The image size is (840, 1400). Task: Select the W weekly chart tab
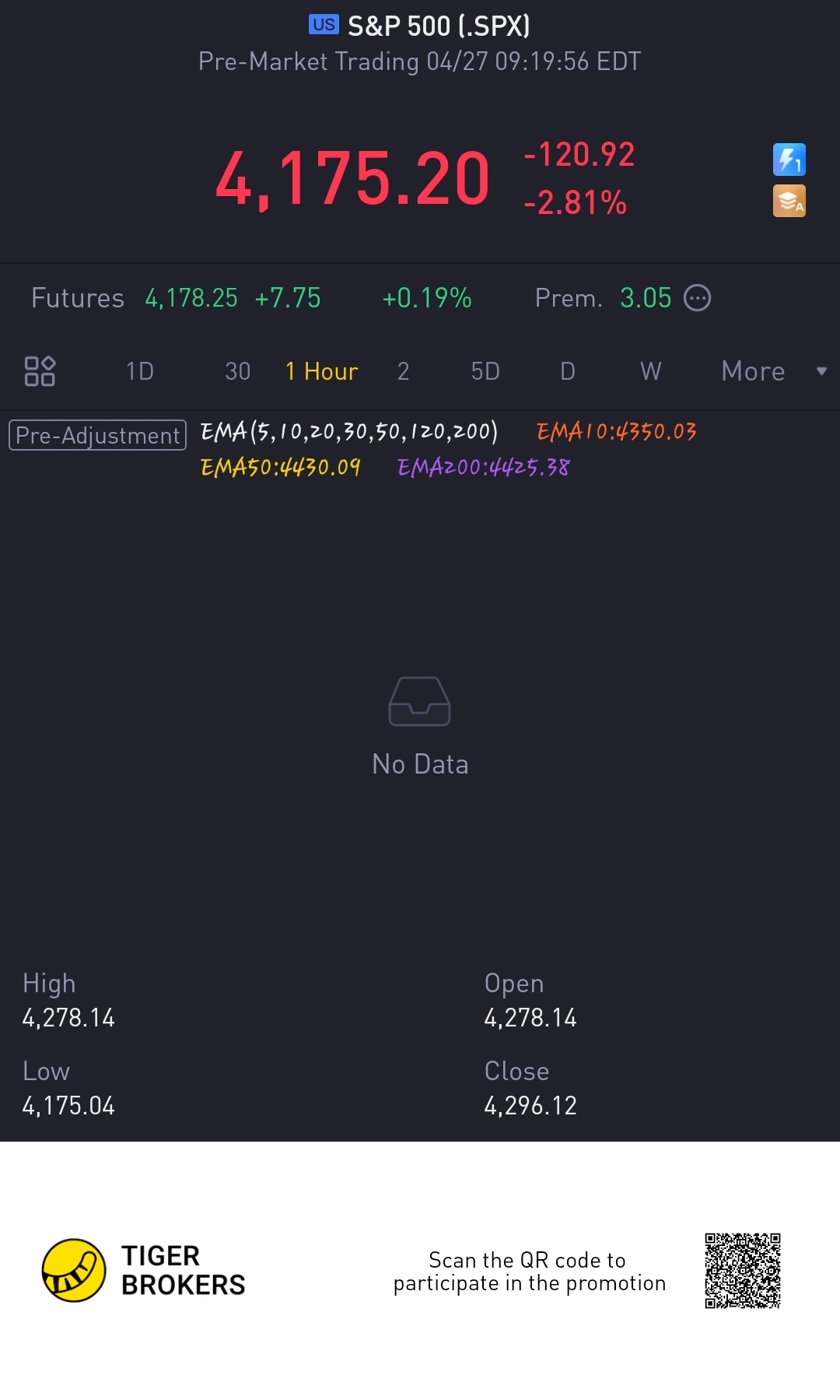[650, 371]
